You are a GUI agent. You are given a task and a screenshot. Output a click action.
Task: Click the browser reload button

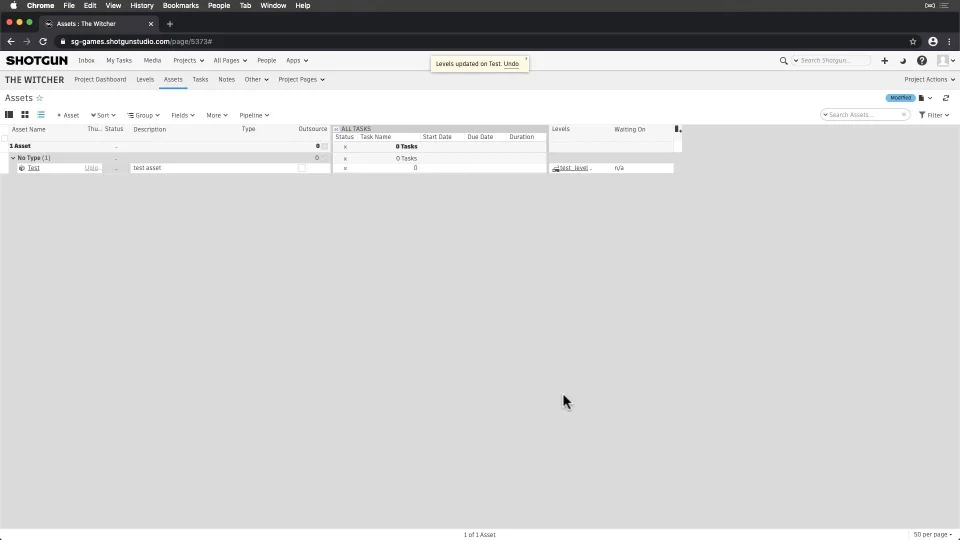[43, 42]
